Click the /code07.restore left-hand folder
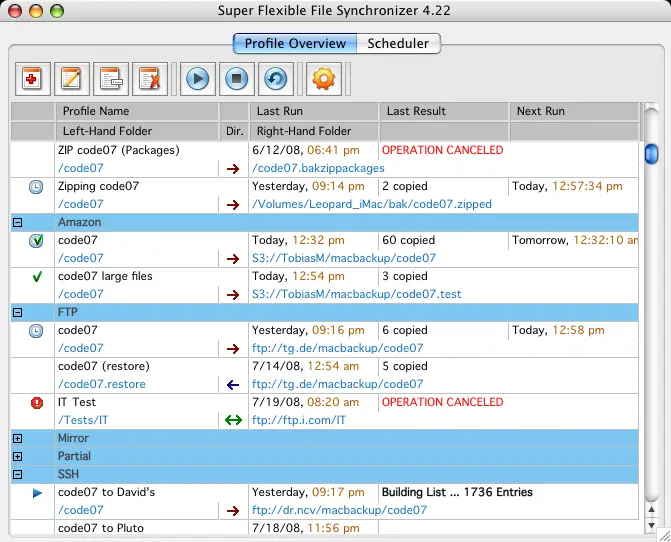The height and width of the screenshot is (542, 671). pos(101,384)
